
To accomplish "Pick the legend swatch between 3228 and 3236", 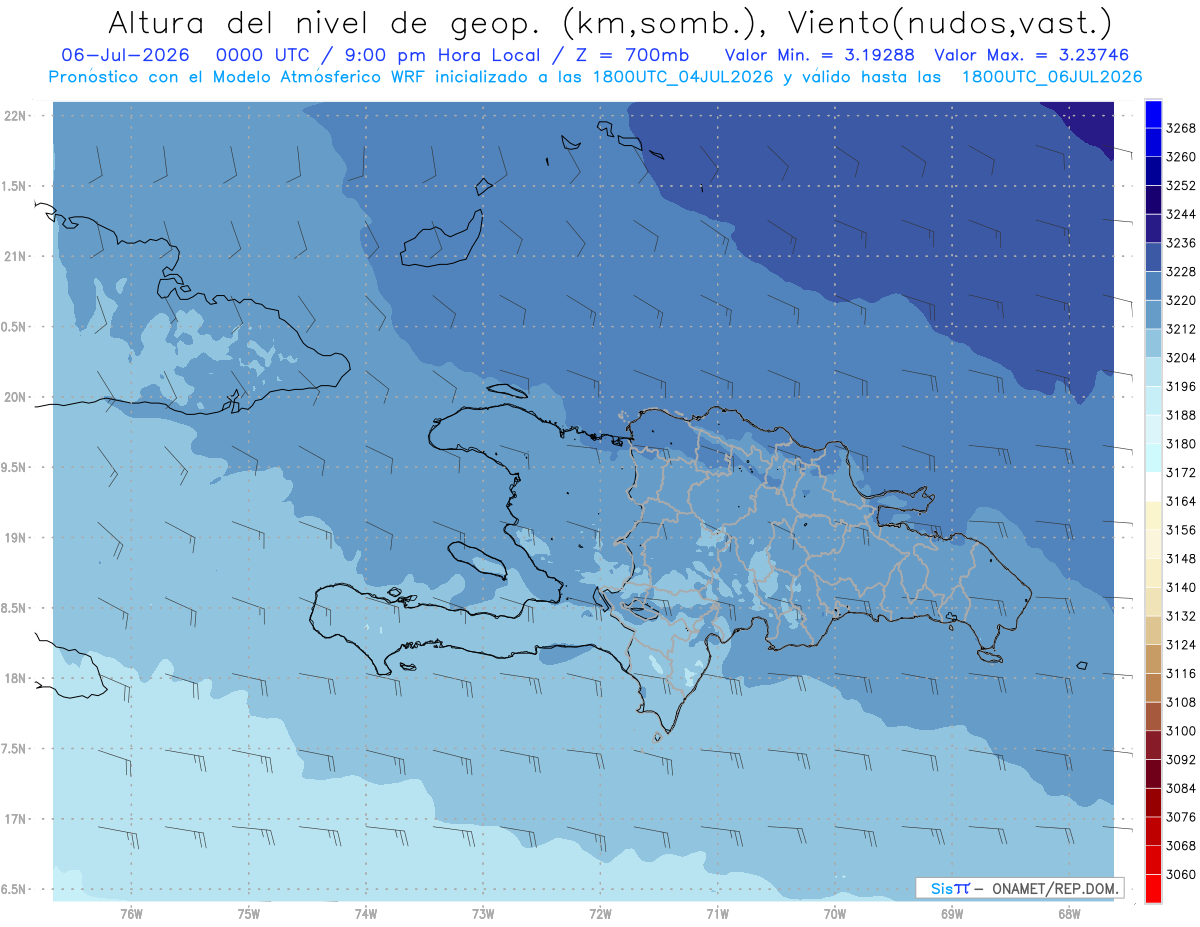I will 1153,257.
